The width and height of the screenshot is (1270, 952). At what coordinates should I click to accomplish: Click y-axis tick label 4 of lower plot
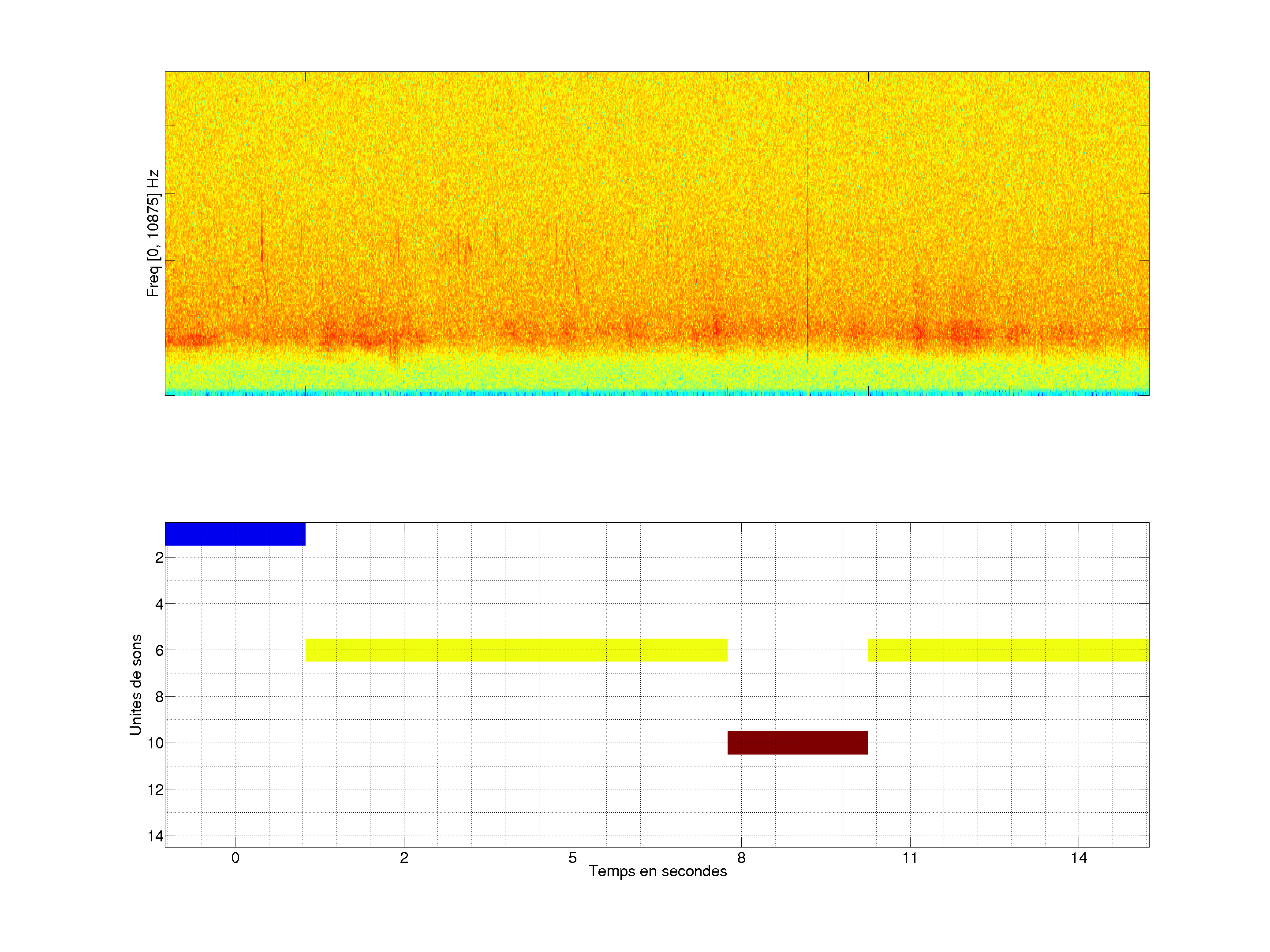(x=159, y=604)
